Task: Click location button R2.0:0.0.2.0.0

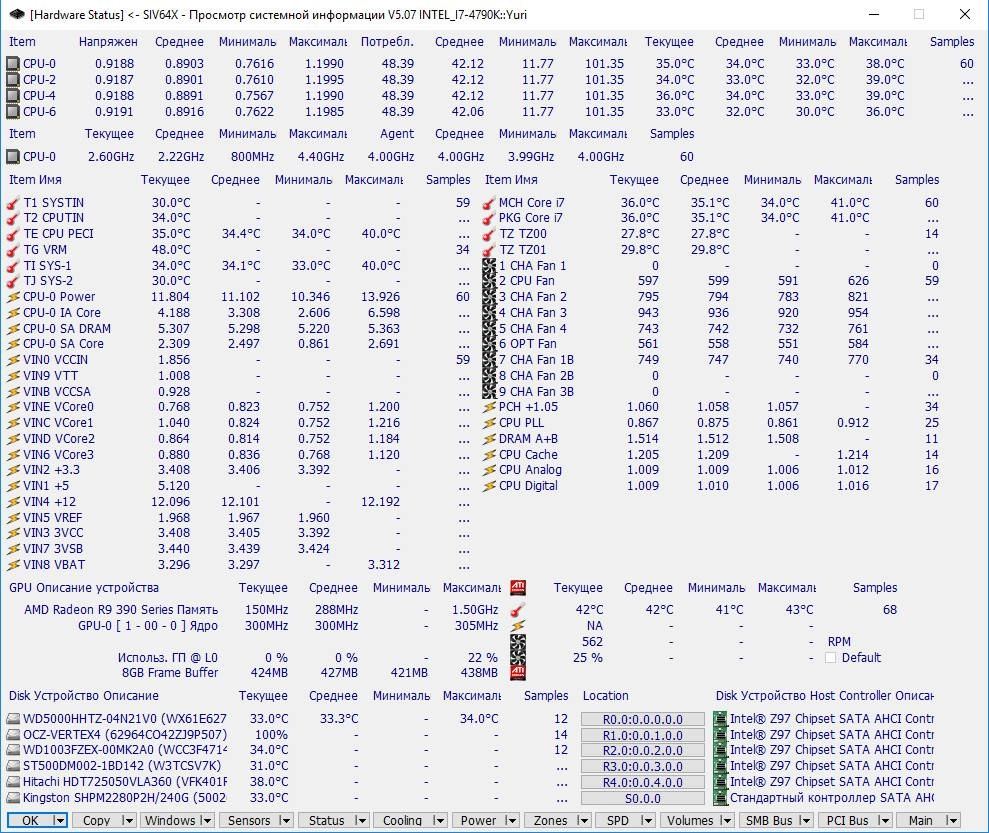Action: point(643,751)
